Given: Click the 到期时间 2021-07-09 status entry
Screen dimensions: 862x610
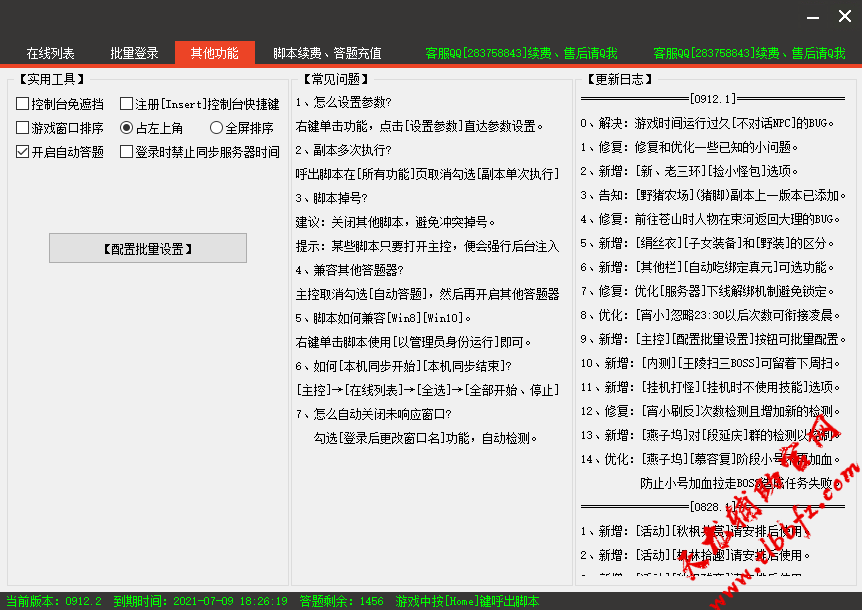Looking at the screenshot, I should pyautogui.click(x=201, y=601).
